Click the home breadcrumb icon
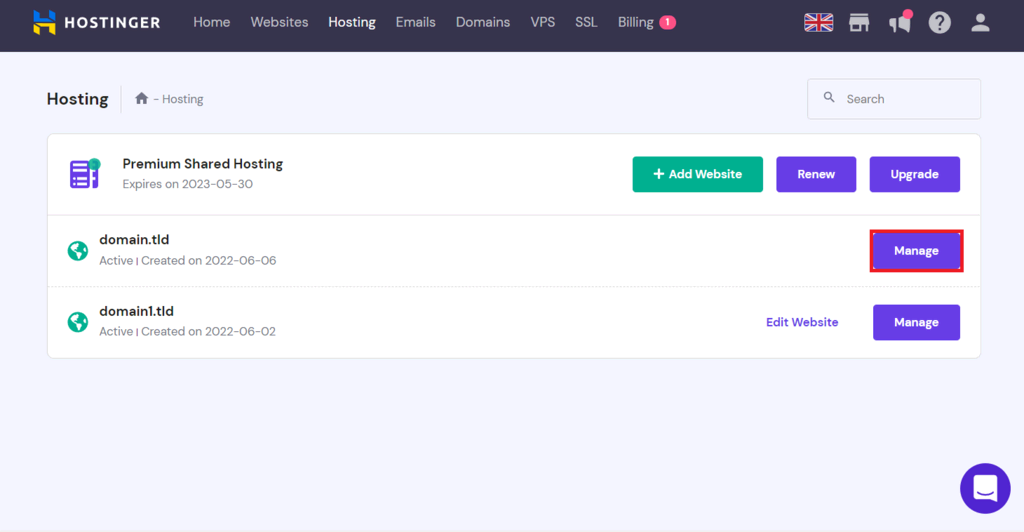 142,99
